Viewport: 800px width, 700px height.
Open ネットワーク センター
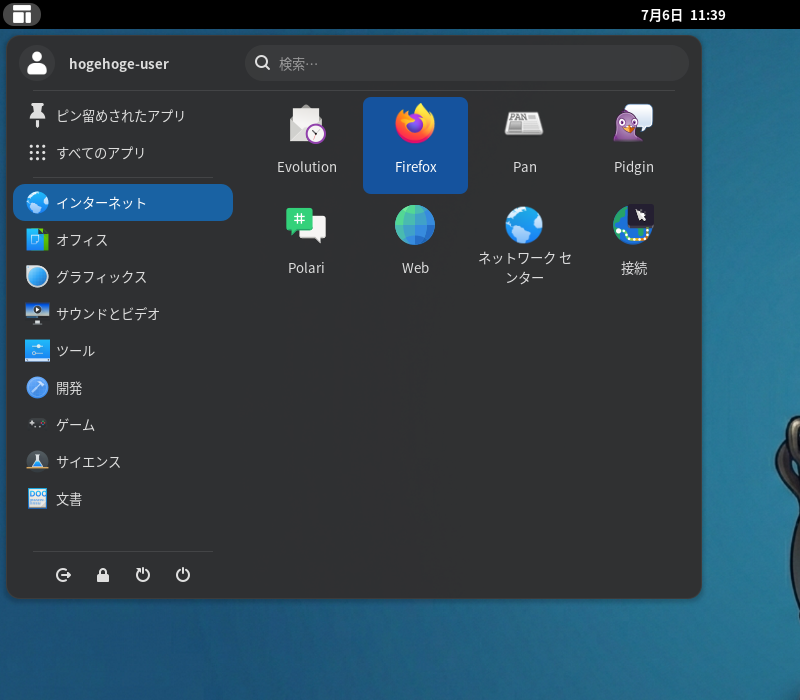pos(524,246)
